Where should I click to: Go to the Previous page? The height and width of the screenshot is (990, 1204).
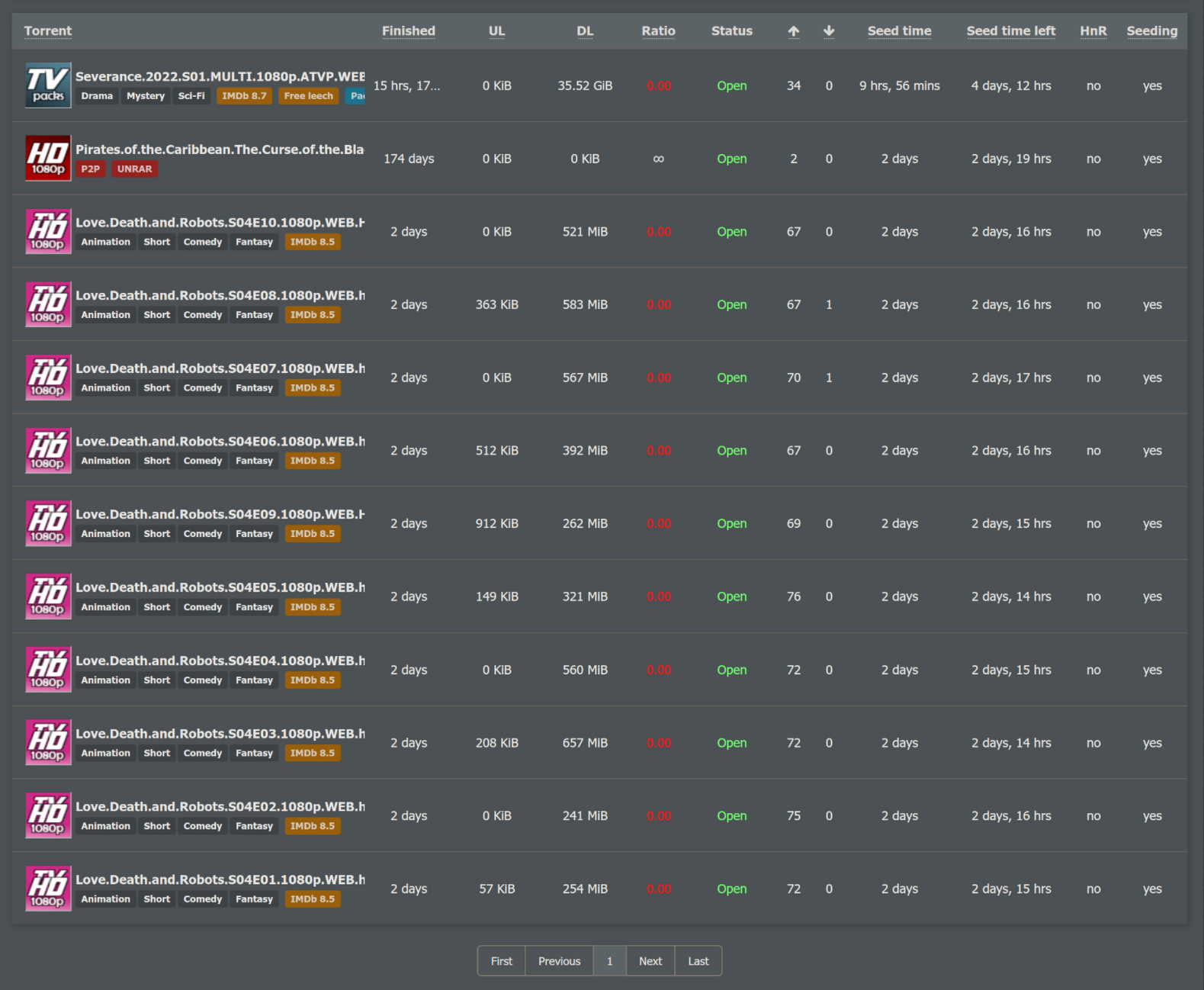point(559,961)
